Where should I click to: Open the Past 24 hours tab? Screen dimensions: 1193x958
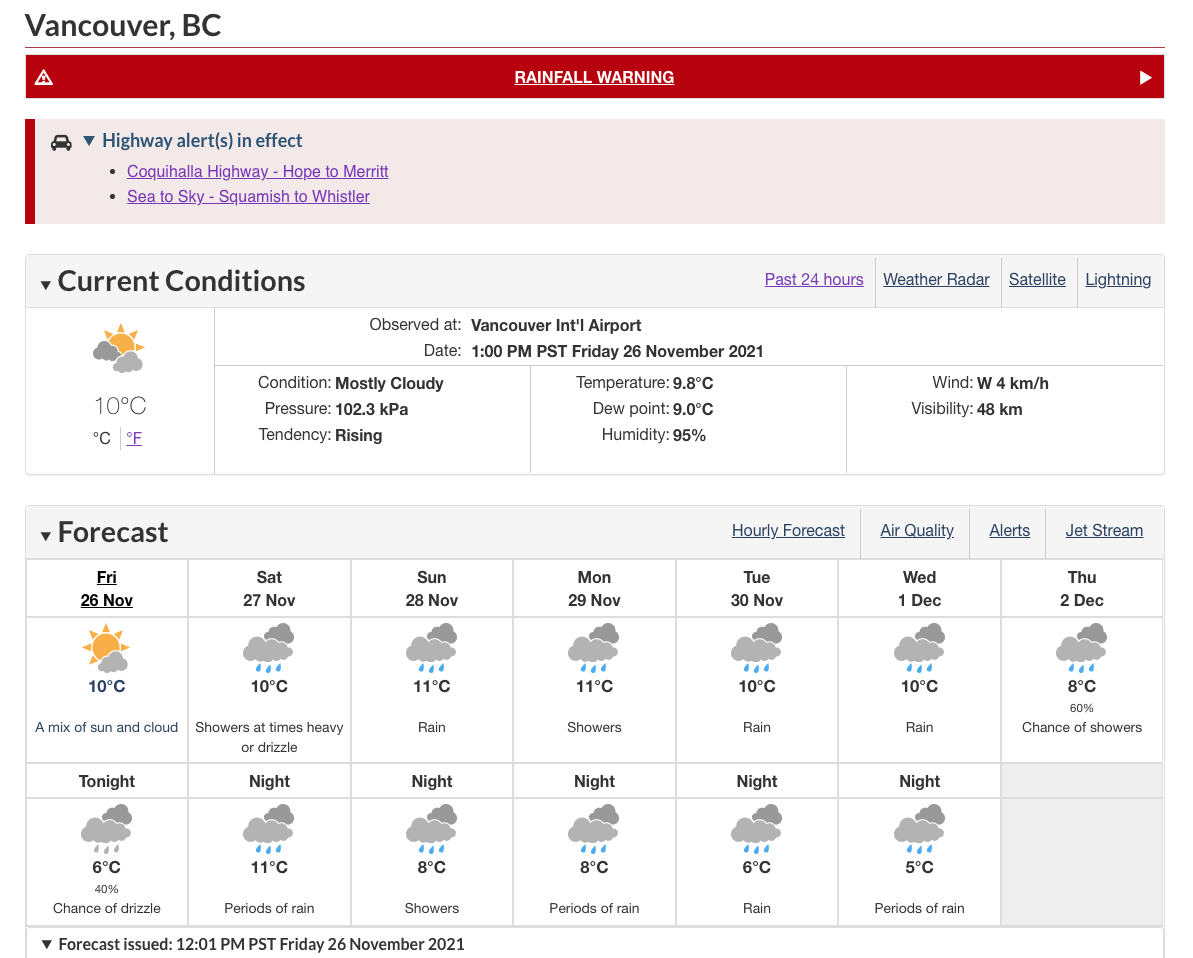pyautogui.click(x=813, y=279)
